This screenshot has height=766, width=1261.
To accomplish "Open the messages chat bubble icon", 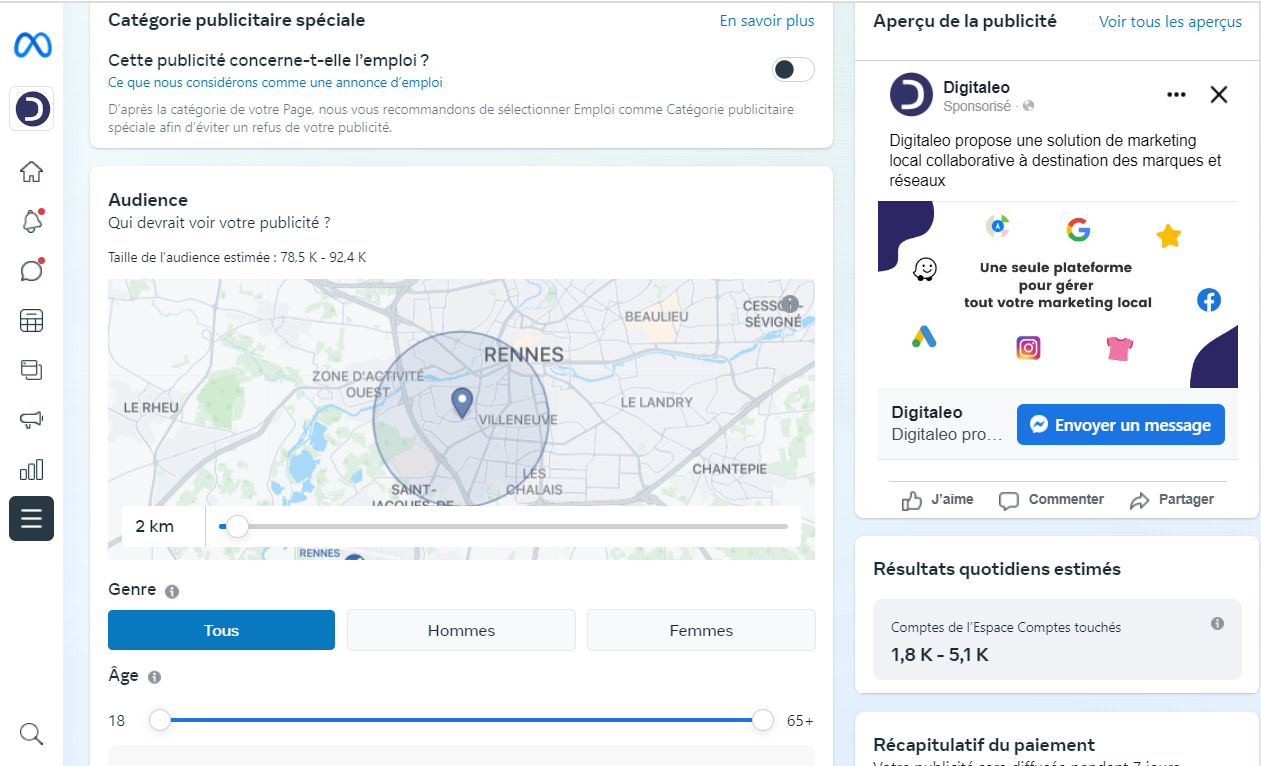I will (x=31, y=271).
